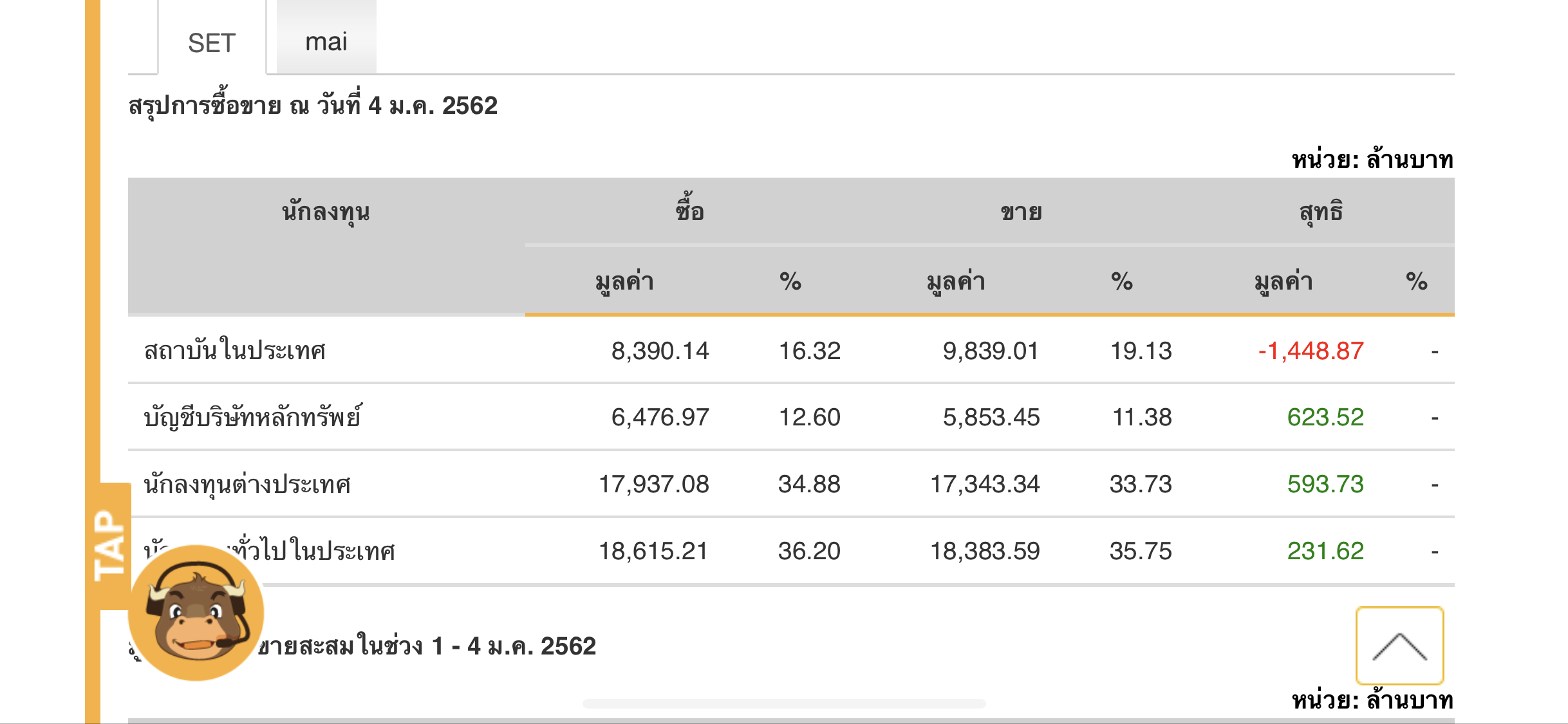Click the summary heading dated 4 ม.ค. 2562
Viewport: 1568px width, 724px height.
313,106
